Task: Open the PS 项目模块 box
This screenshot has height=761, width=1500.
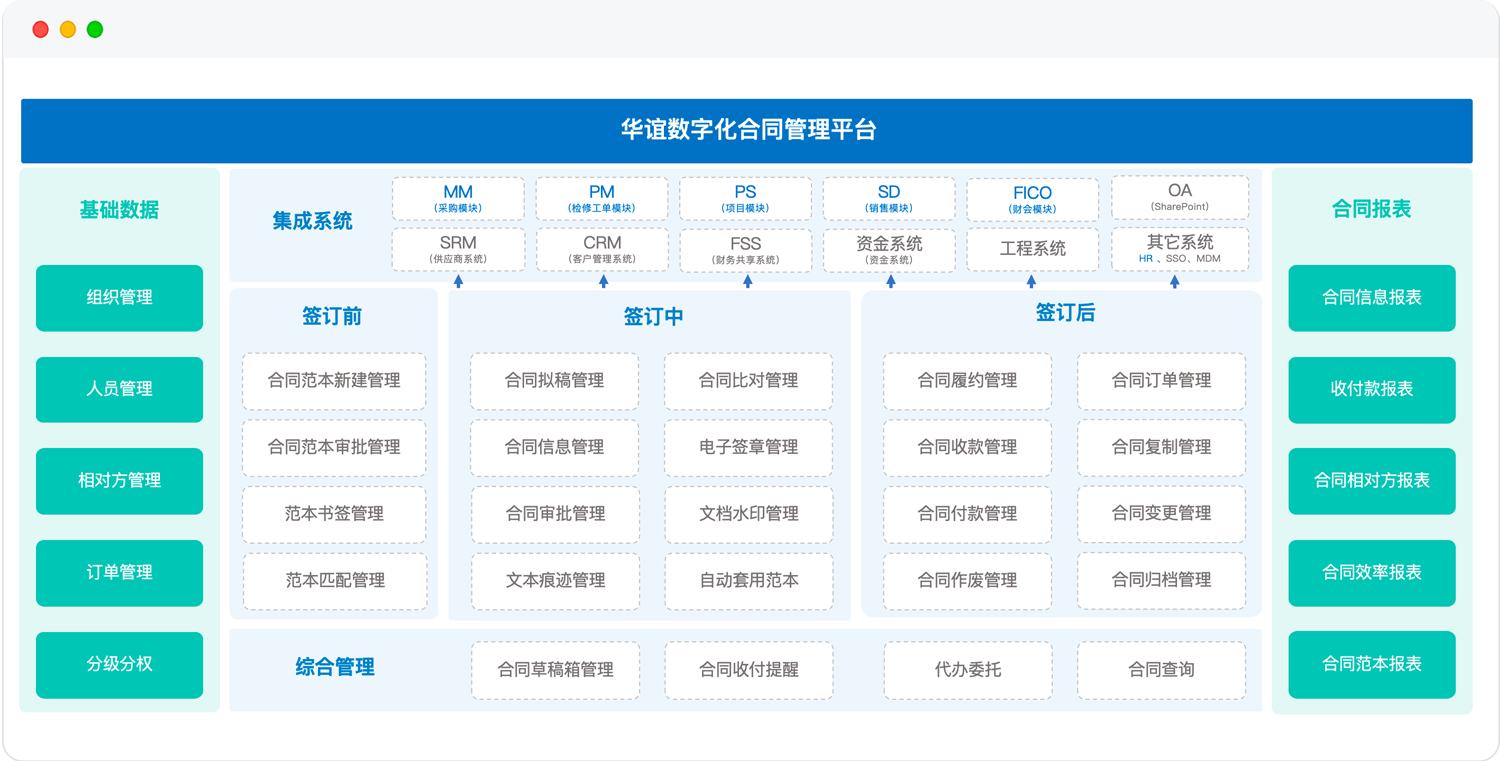Action: pos(746,199)
